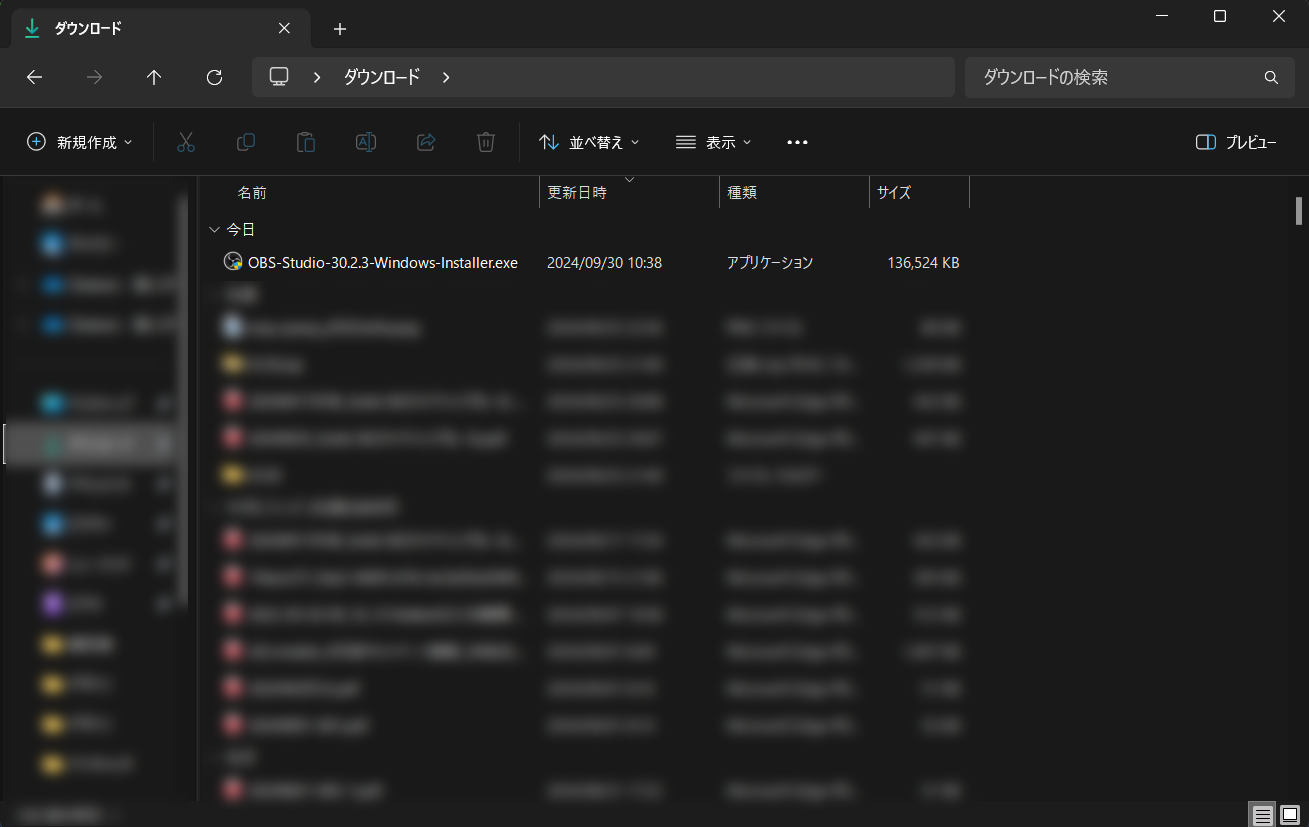Screen dimensions: 1309x827
Task: Refresh the ダウンロード folder view
Action: click(x=214, y=77)
